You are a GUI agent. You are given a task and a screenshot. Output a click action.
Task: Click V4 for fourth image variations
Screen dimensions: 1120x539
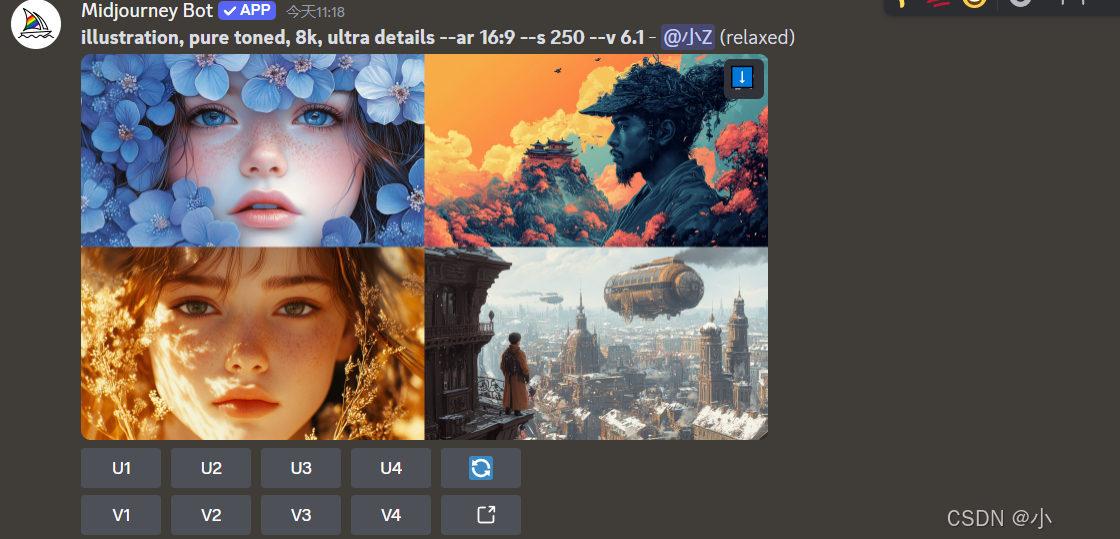(391, 515)
